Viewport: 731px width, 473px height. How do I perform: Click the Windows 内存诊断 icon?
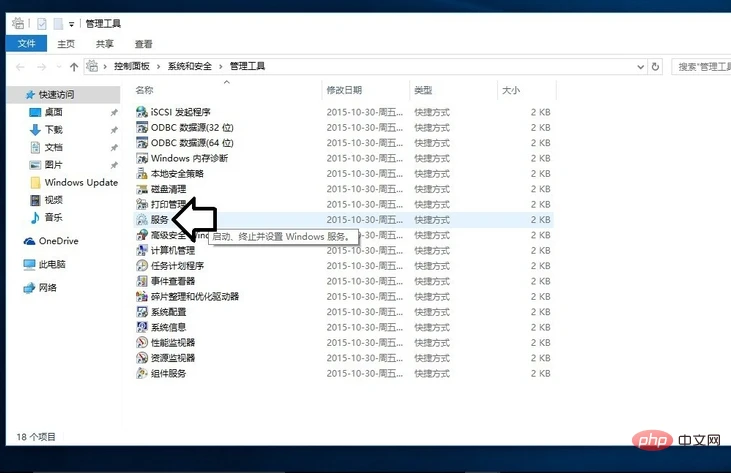tap(142, 158)
